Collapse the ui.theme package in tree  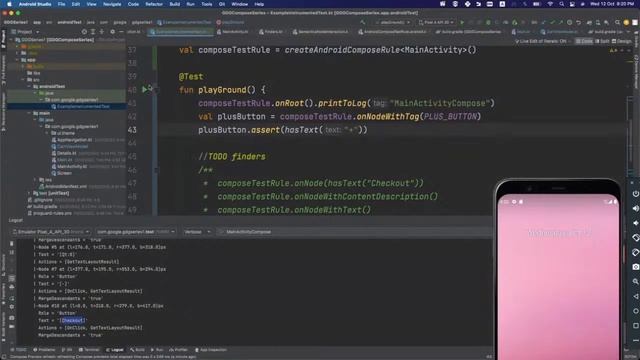[47, 133]
